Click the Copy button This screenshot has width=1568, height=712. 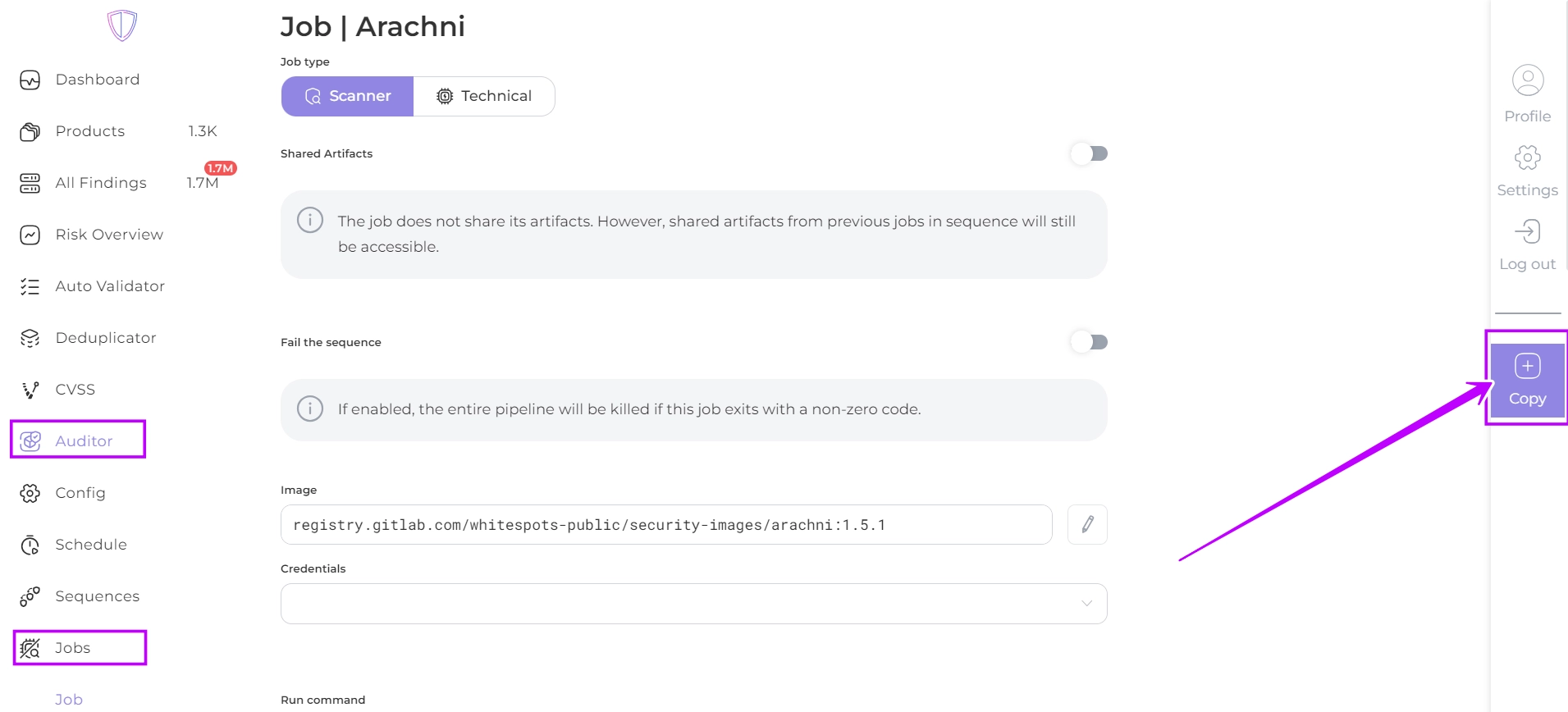tap(1527, 381)
